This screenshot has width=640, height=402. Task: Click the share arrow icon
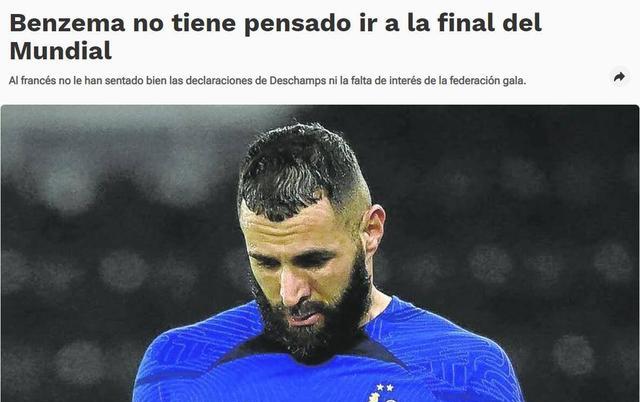click(619, 77)
